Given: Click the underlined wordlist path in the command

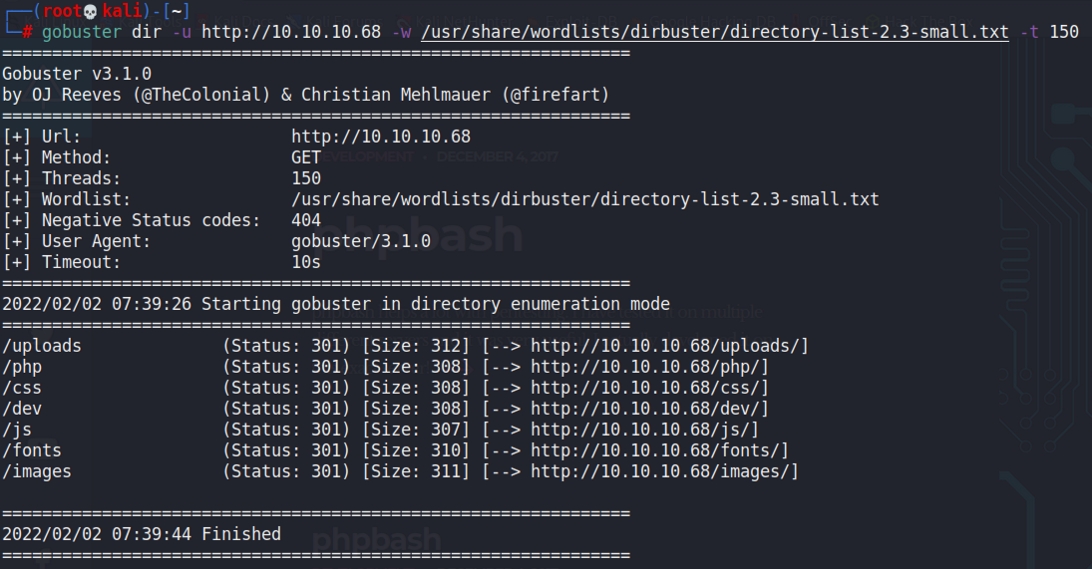Looking at the screenshot, I should pos(715,32).
